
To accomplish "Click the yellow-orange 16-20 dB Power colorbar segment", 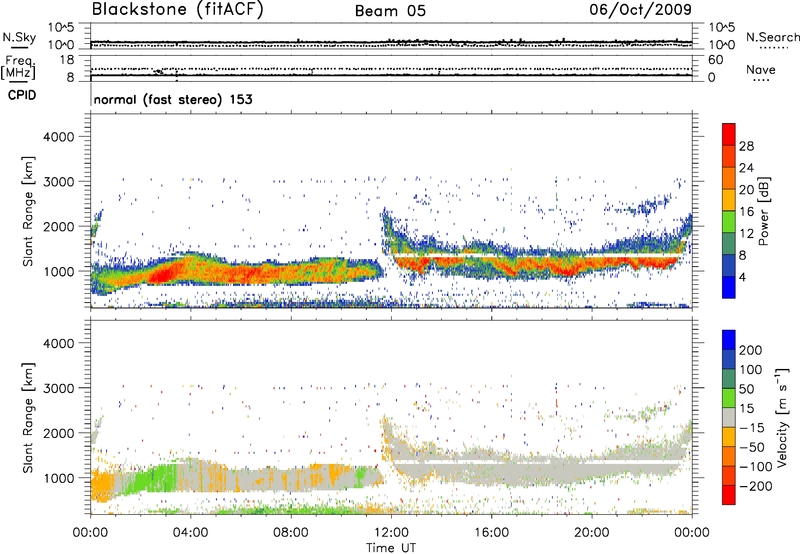I will (x=729, y=200).
